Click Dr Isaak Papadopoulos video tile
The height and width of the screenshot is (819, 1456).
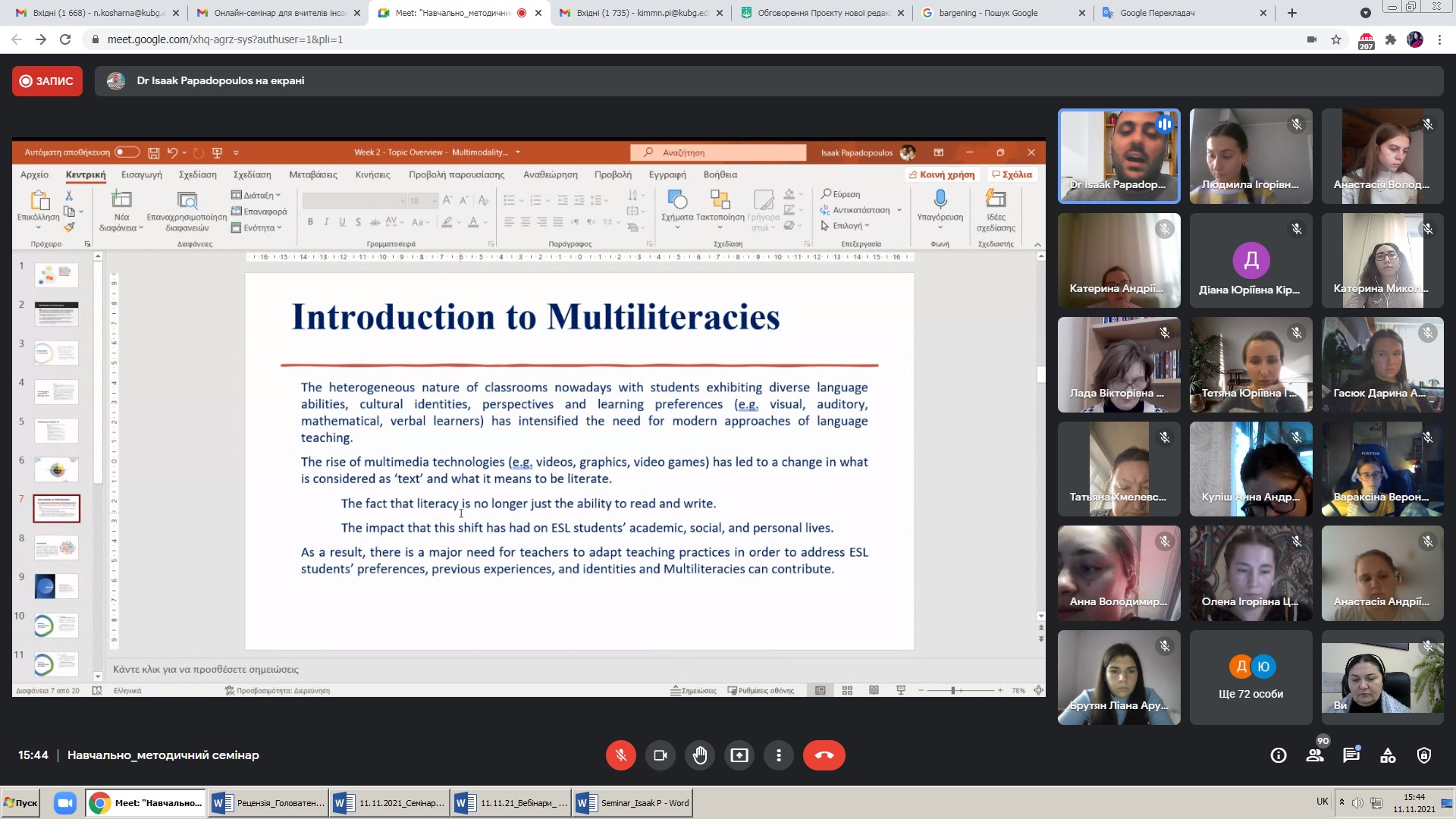pyautogui.click(x=1119, y=156)
